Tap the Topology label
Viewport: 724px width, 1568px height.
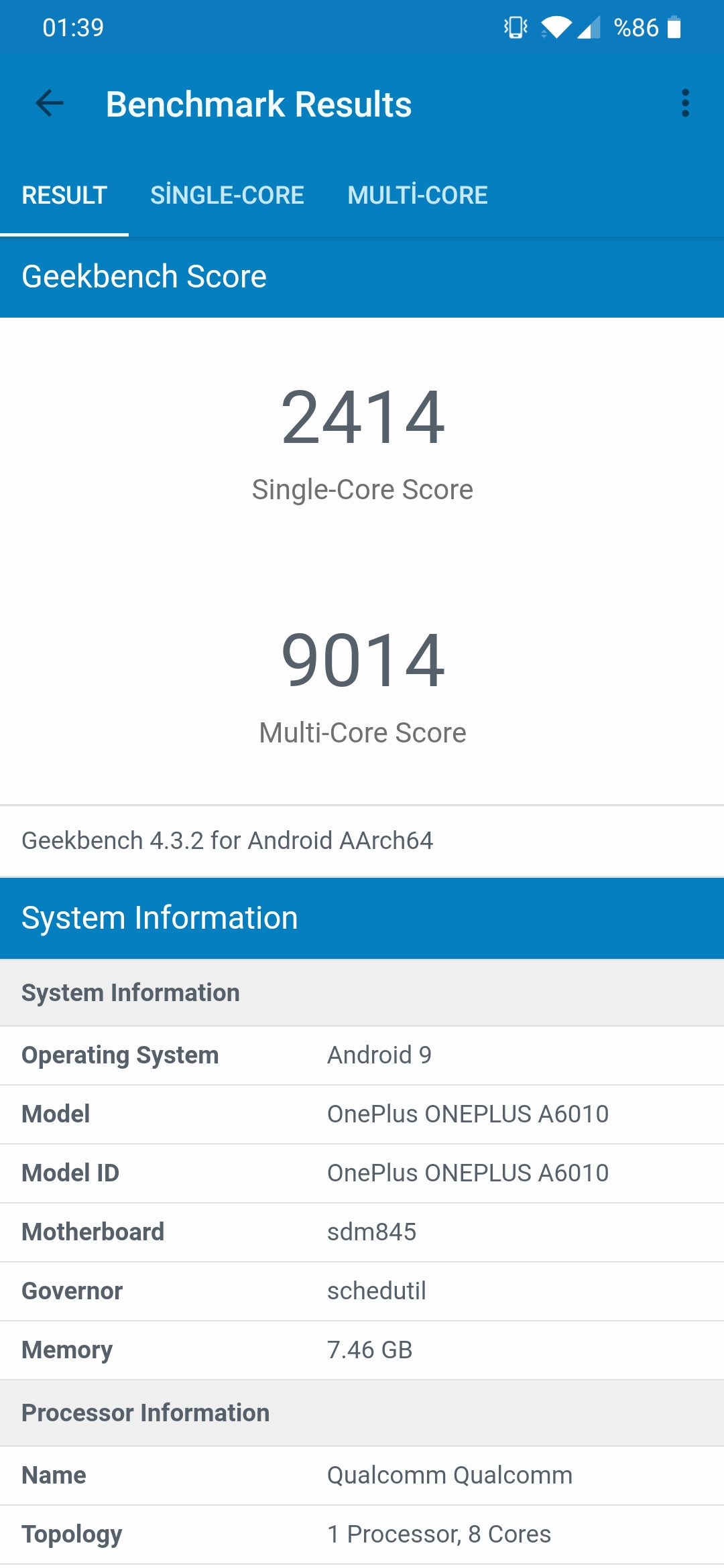tap(72, 1534)
